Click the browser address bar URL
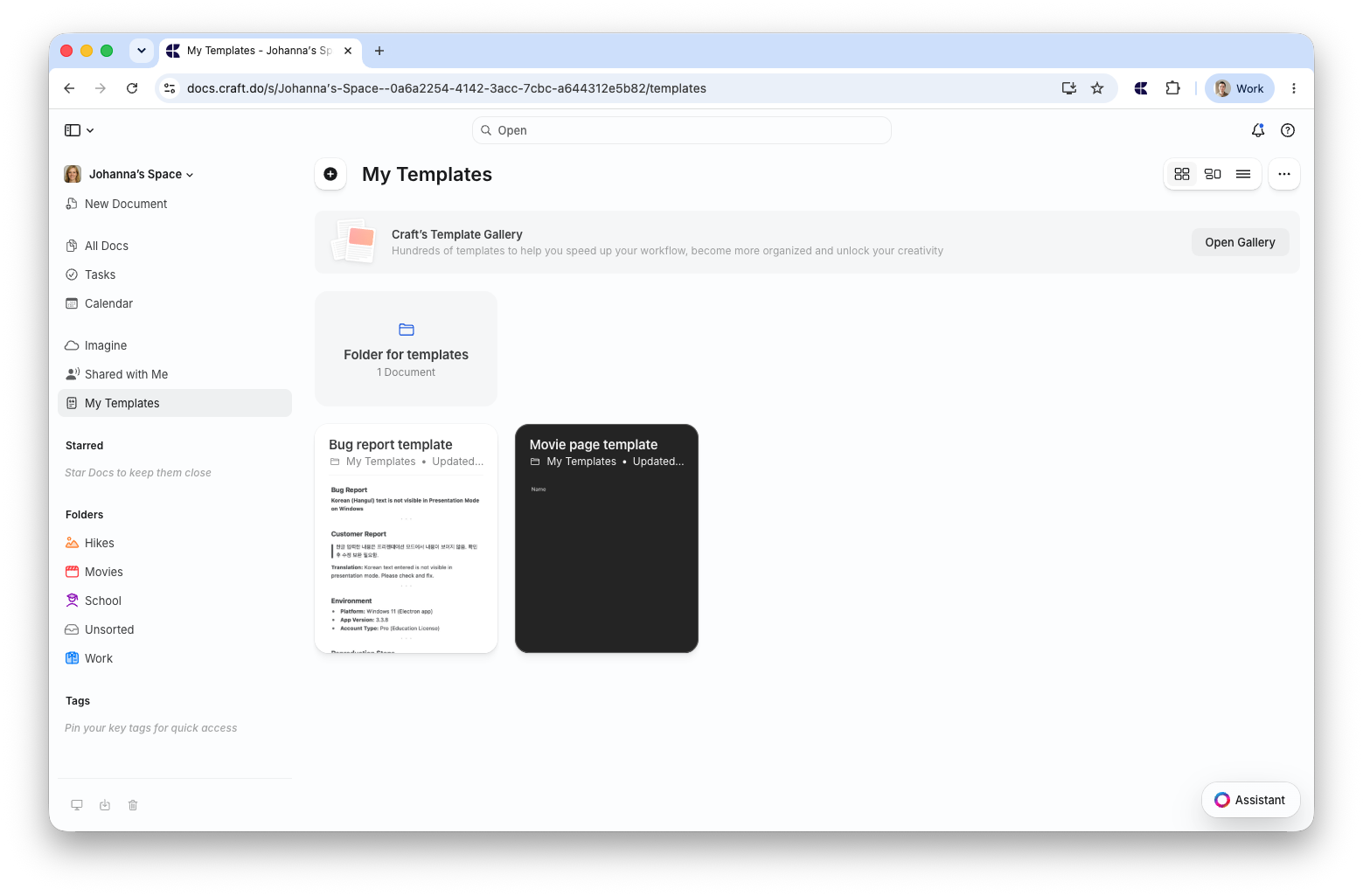 (x=447, y=88)
